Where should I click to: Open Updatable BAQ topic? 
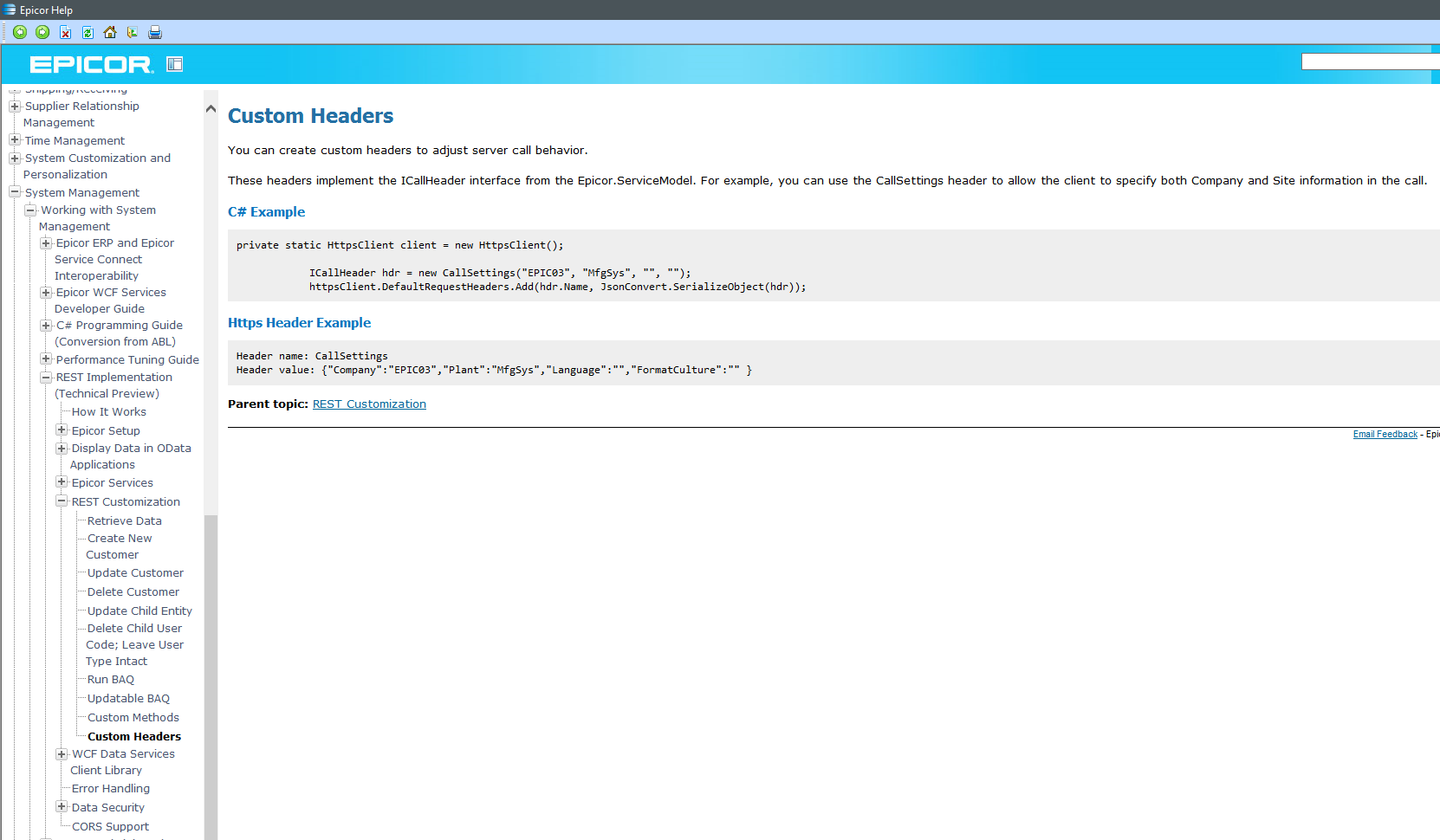(x=128, y=699)
